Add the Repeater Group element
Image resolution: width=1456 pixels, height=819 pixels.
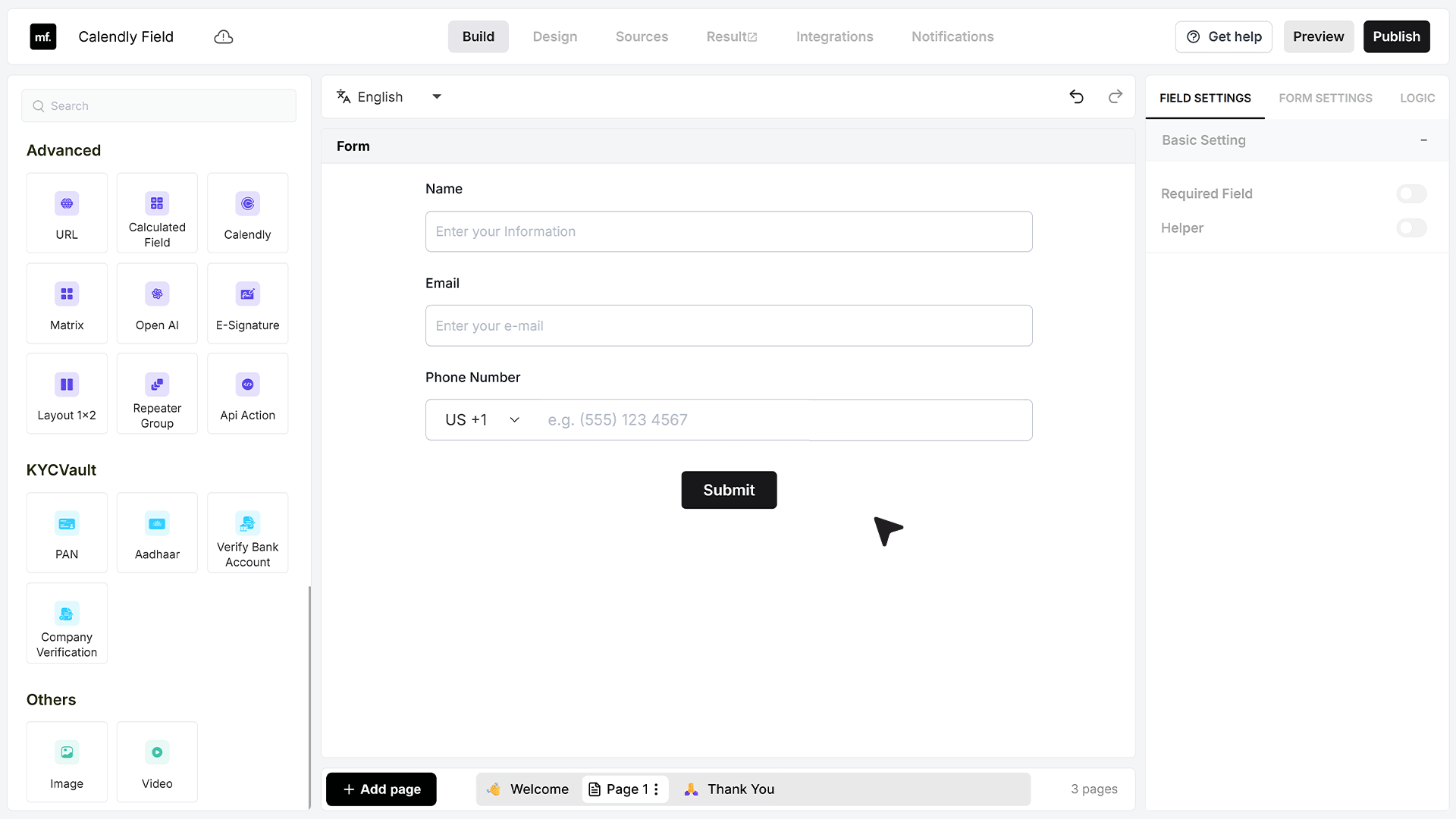click(x=157, y=394)
